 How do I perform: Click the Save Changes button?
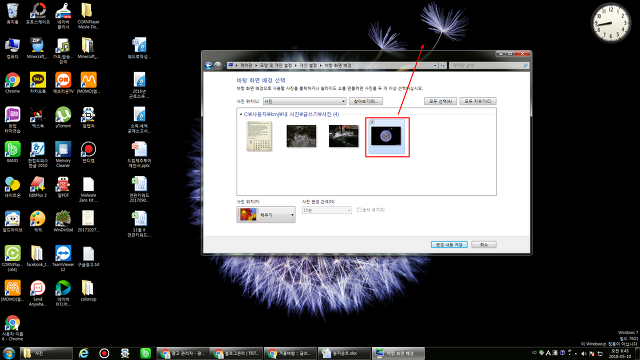click(449, 244)
